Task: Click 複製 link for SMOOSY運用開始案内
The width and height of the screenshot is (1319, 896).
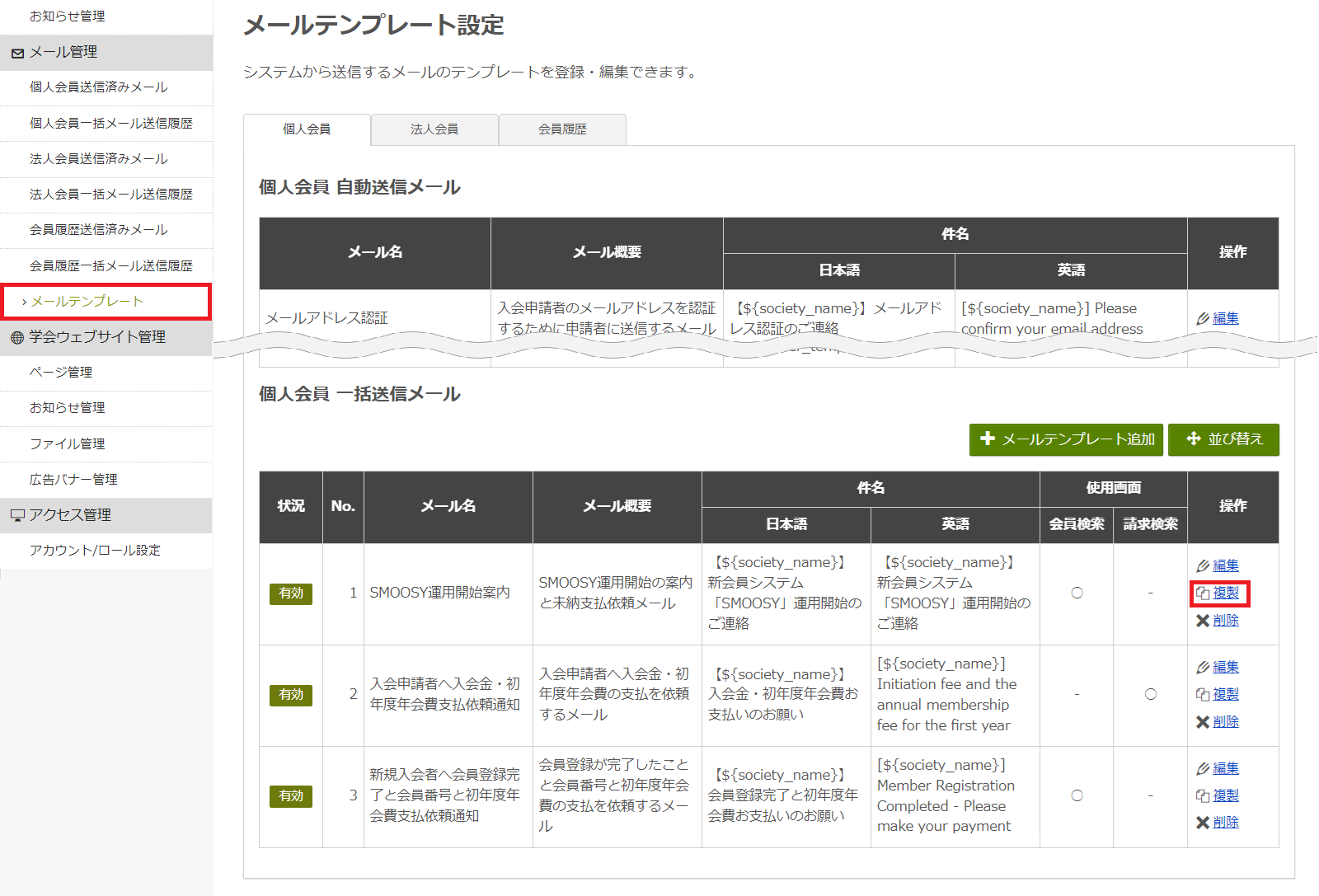Action: point(1226,593)
